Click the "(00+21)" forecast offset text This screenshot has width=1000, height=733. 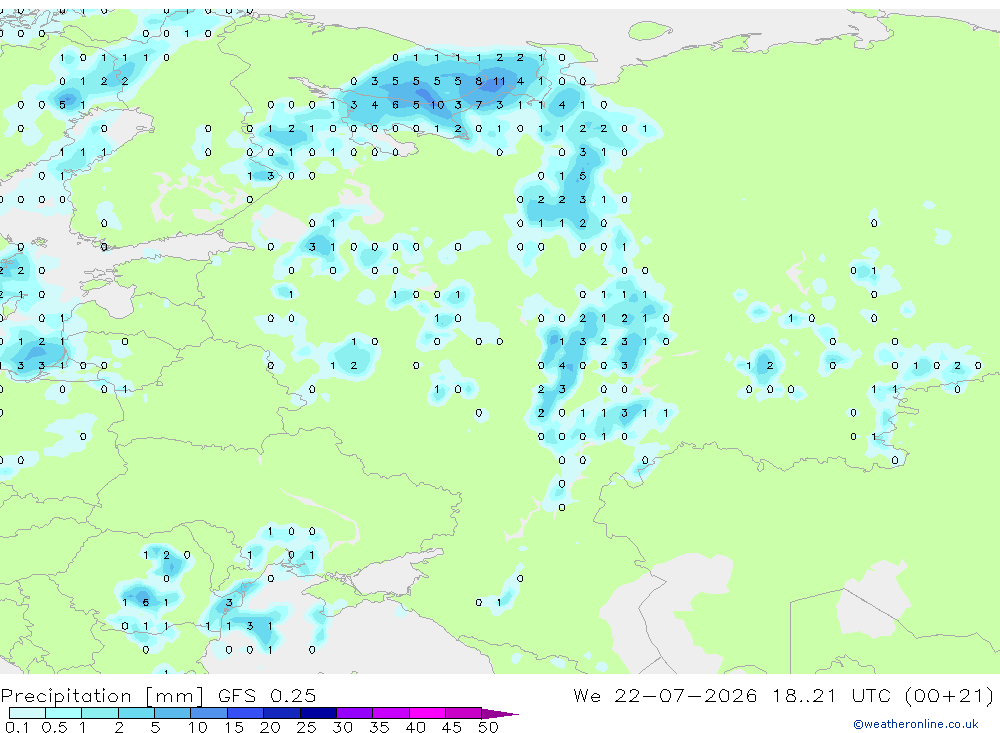[950, 695]
